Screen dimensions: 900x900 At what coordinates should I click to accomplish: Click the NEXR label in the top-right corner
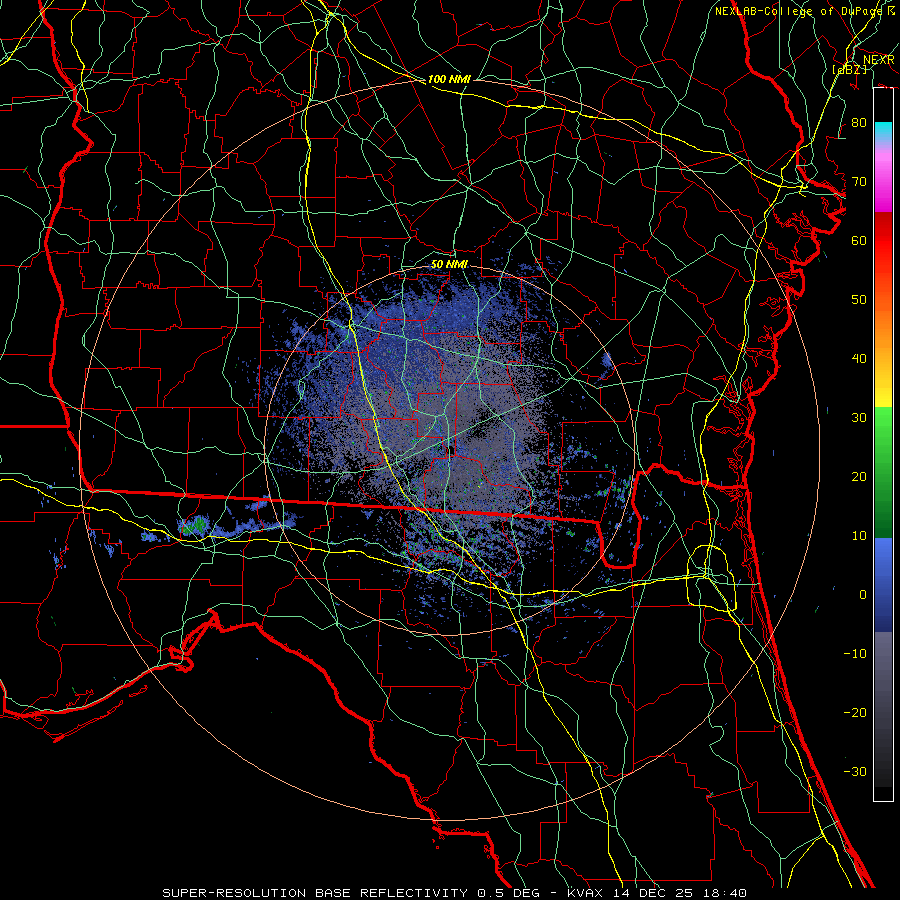pyautogui.click(x=879, y=60)
